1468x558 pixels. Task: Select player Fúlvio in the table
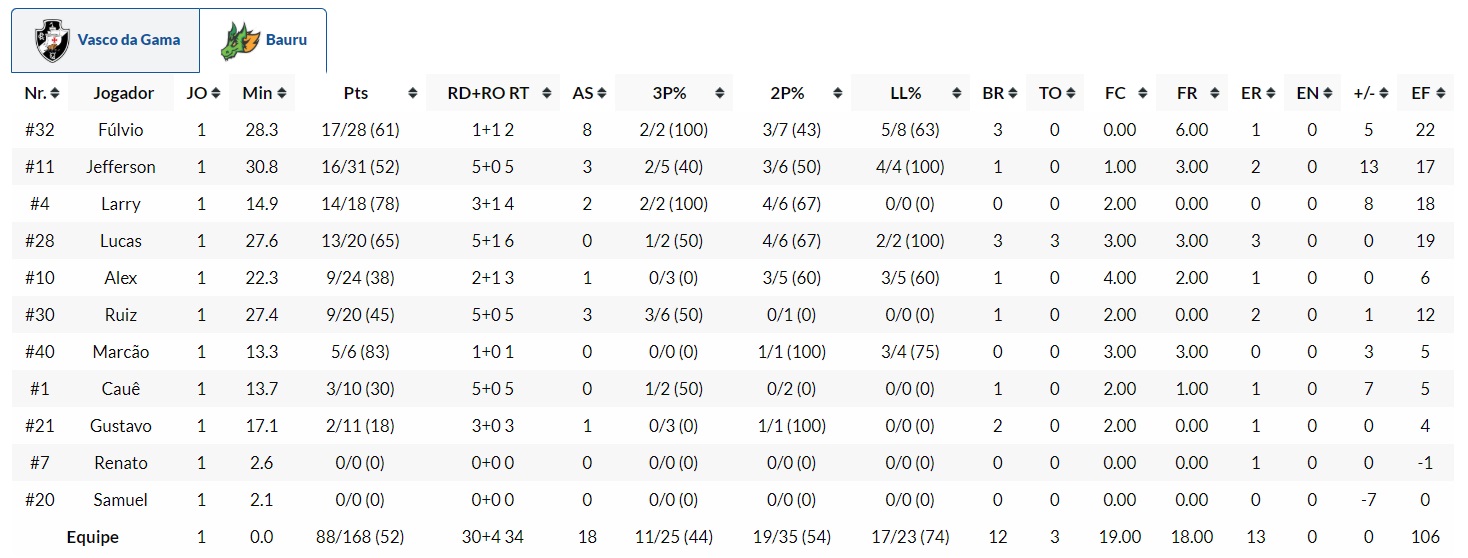coord(123,130)
